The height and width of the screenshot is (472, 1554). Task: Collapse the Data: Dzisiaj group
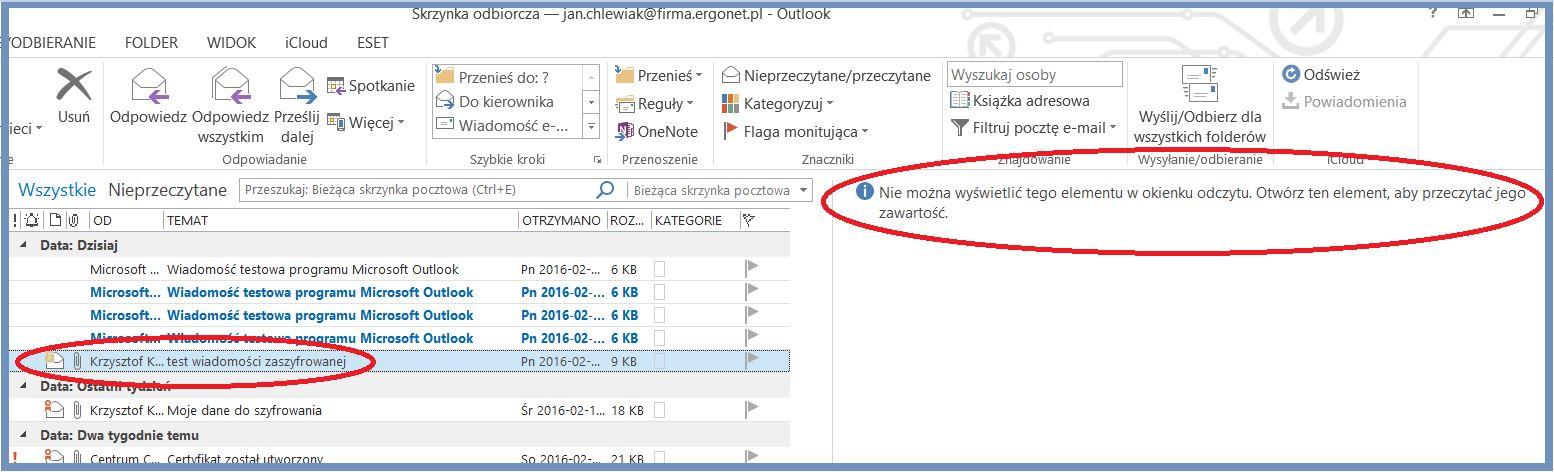coord(24,245)
